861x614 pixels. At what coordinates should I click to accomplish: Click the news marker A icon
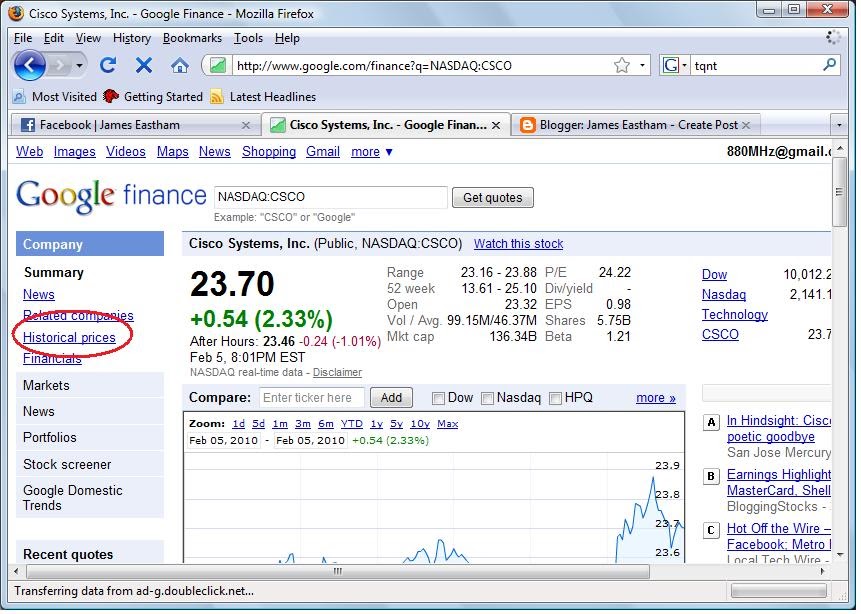point(711,422)
